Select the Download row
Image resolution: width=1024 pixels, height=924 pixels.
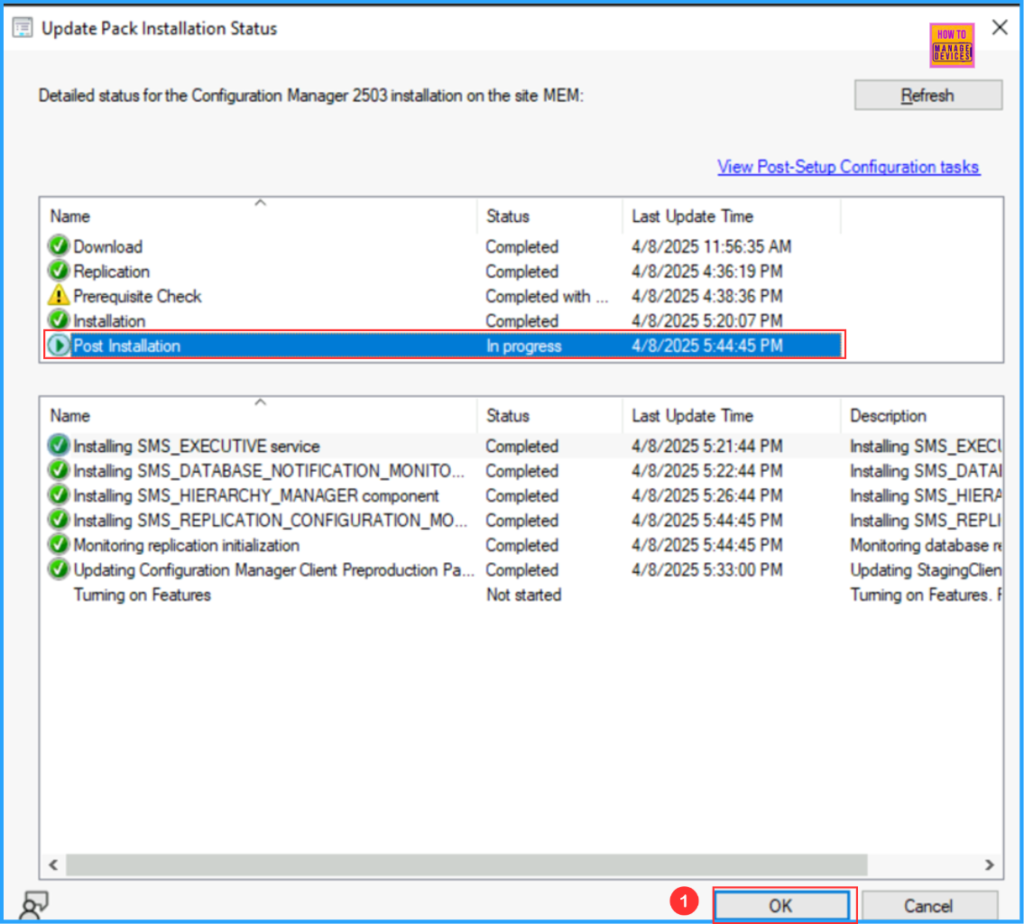(x=443, y=246)
